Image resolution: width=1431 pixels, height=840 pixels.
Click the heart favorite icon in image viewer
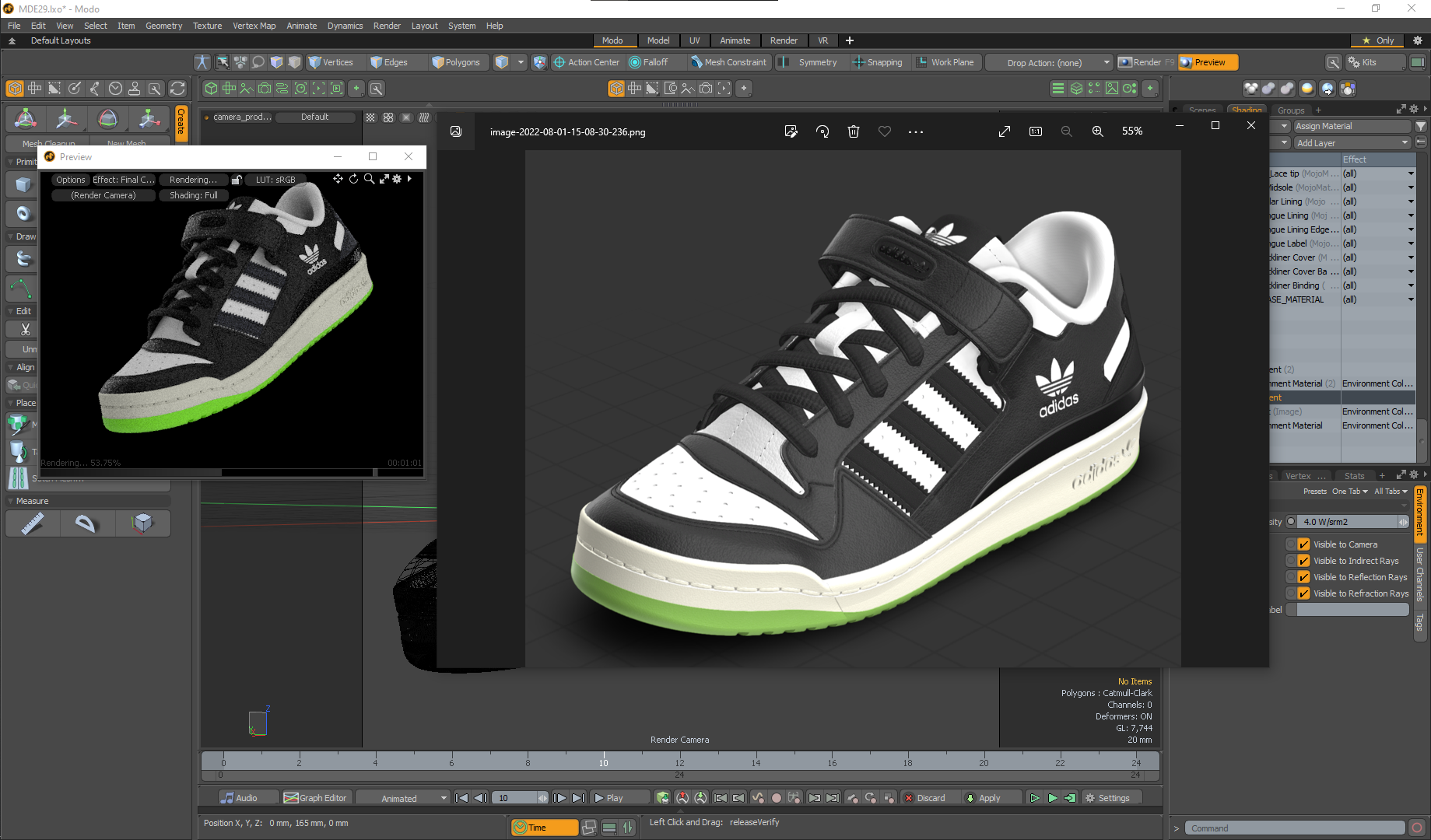click(885, 131)
